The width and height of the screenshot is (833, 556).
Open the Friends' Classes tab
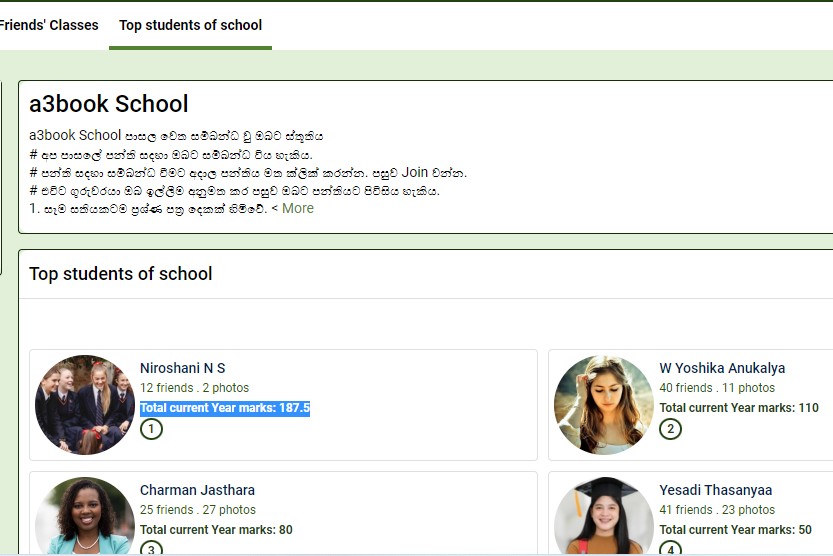click(48, 25)
